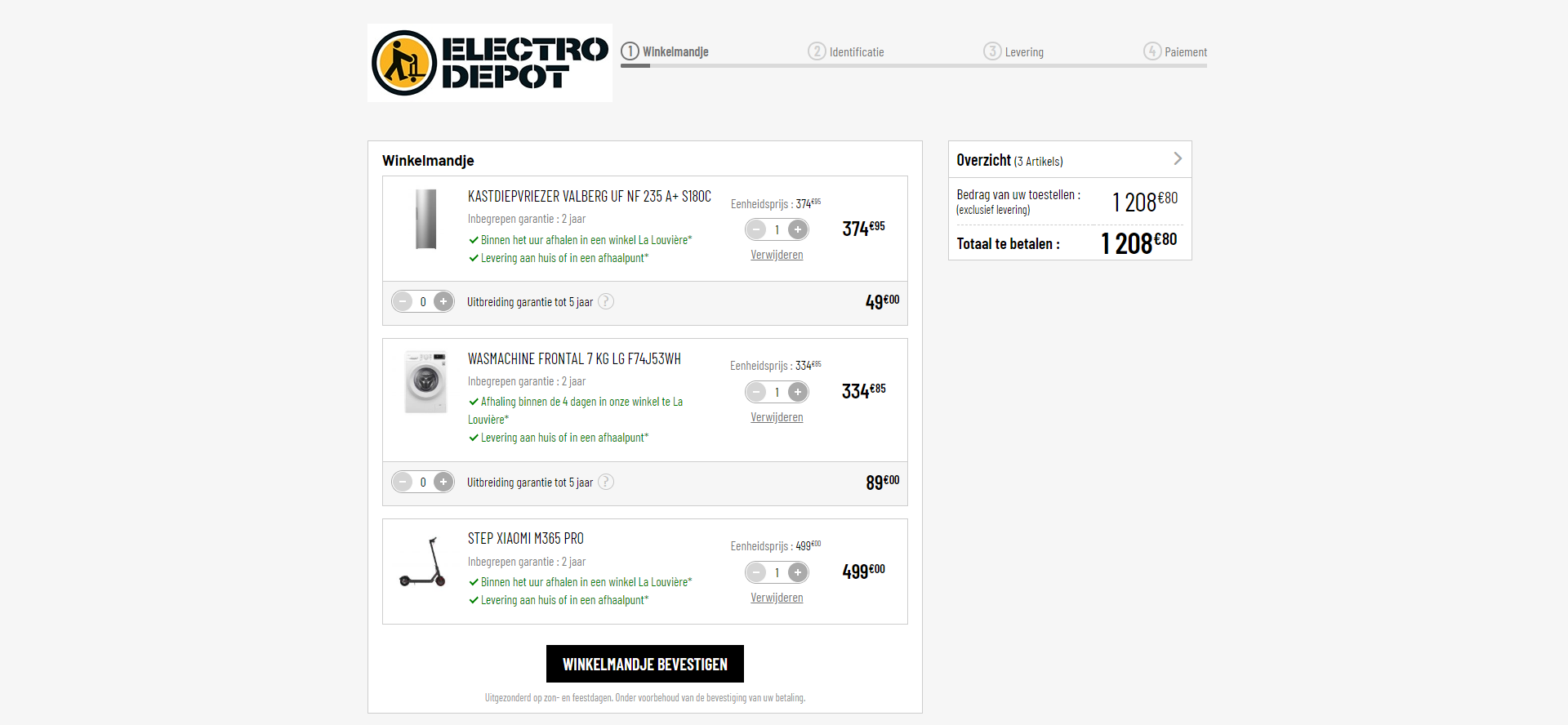Add freezer 5-year warranty extension (49€)
This screenshot has height=725, width=1568.
pos(443,301)
